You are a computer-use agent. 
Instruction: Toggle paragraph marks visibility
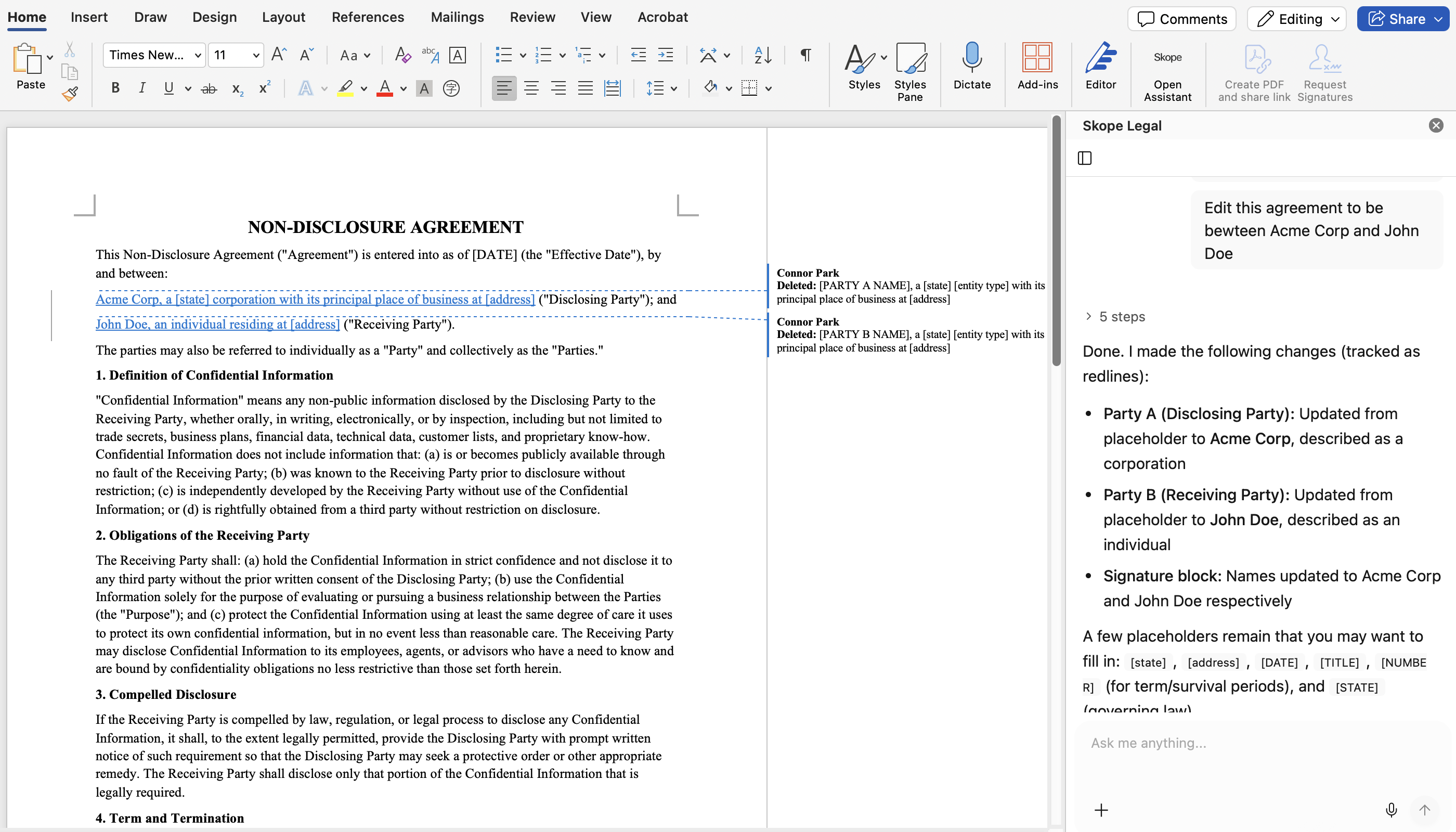point(805,55)
